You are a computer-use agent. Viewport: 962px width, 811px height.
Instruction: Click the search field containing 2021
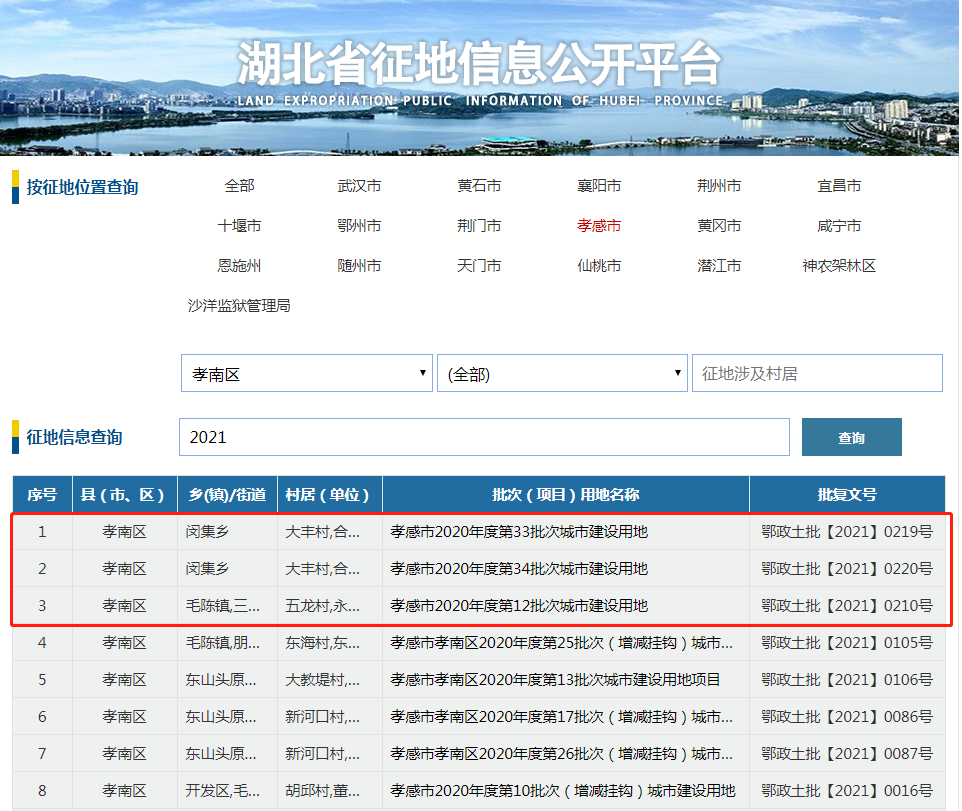tap(484, 437)
